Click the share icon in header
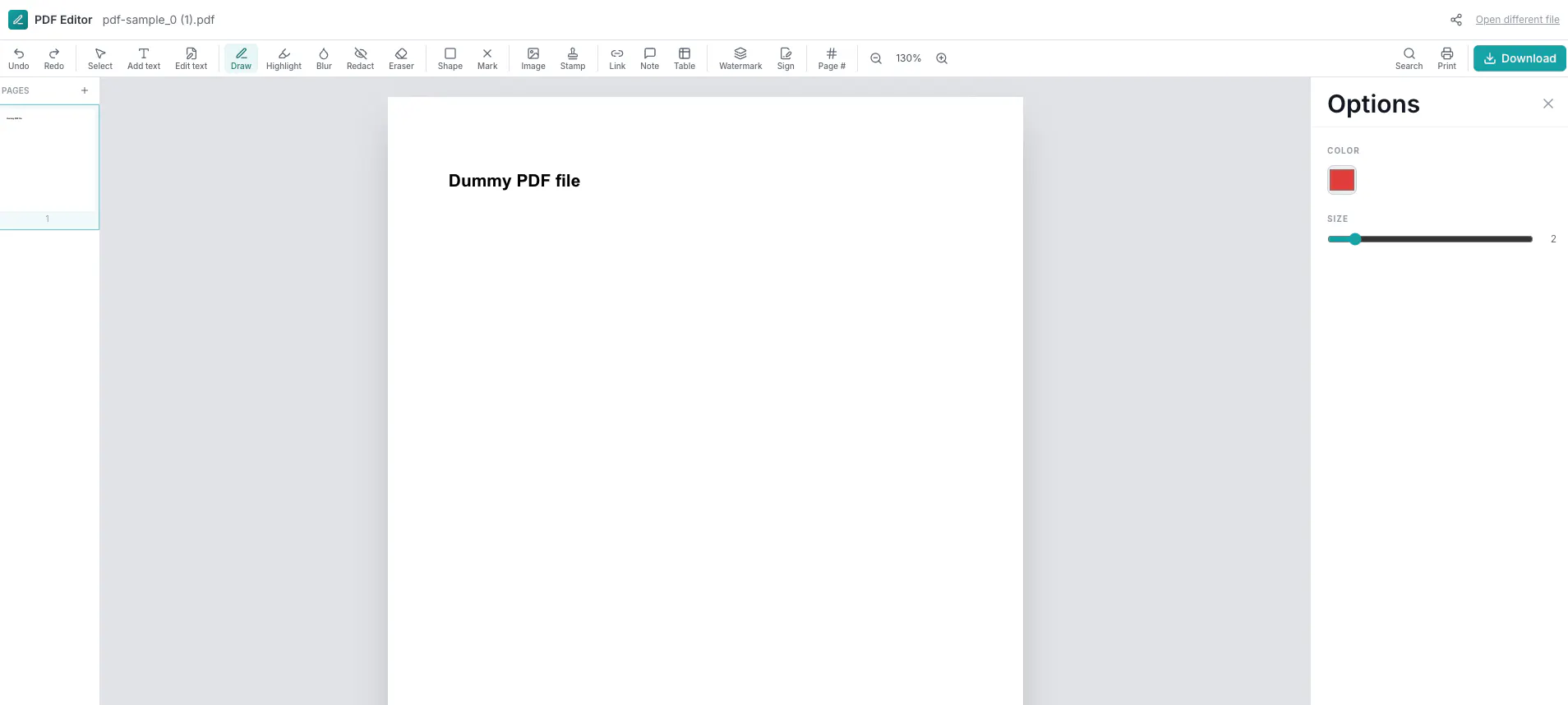Image resolution: width=1568 pixels, height=705 pixels. (x=1456, y=20)
